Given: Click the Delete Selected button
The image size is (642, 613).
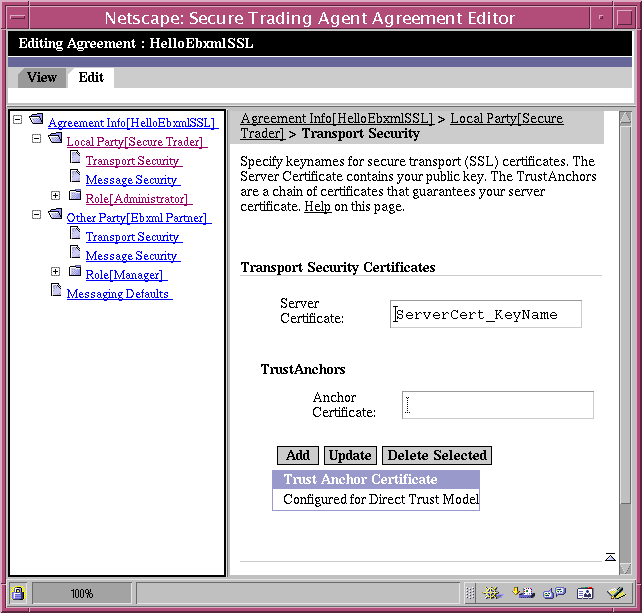Looking at the screenshot, I should point(437,455).
